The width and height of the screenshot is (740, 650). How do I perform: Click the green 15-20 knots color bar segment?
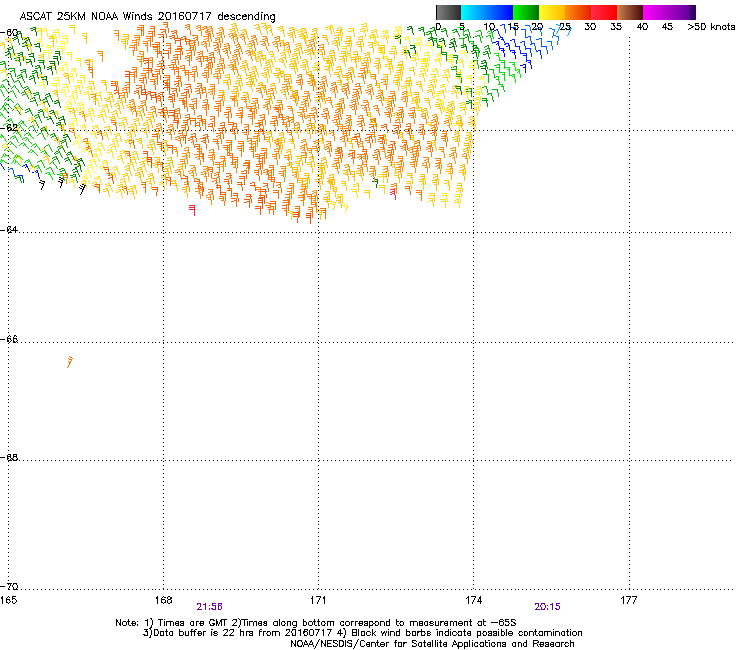526,12
